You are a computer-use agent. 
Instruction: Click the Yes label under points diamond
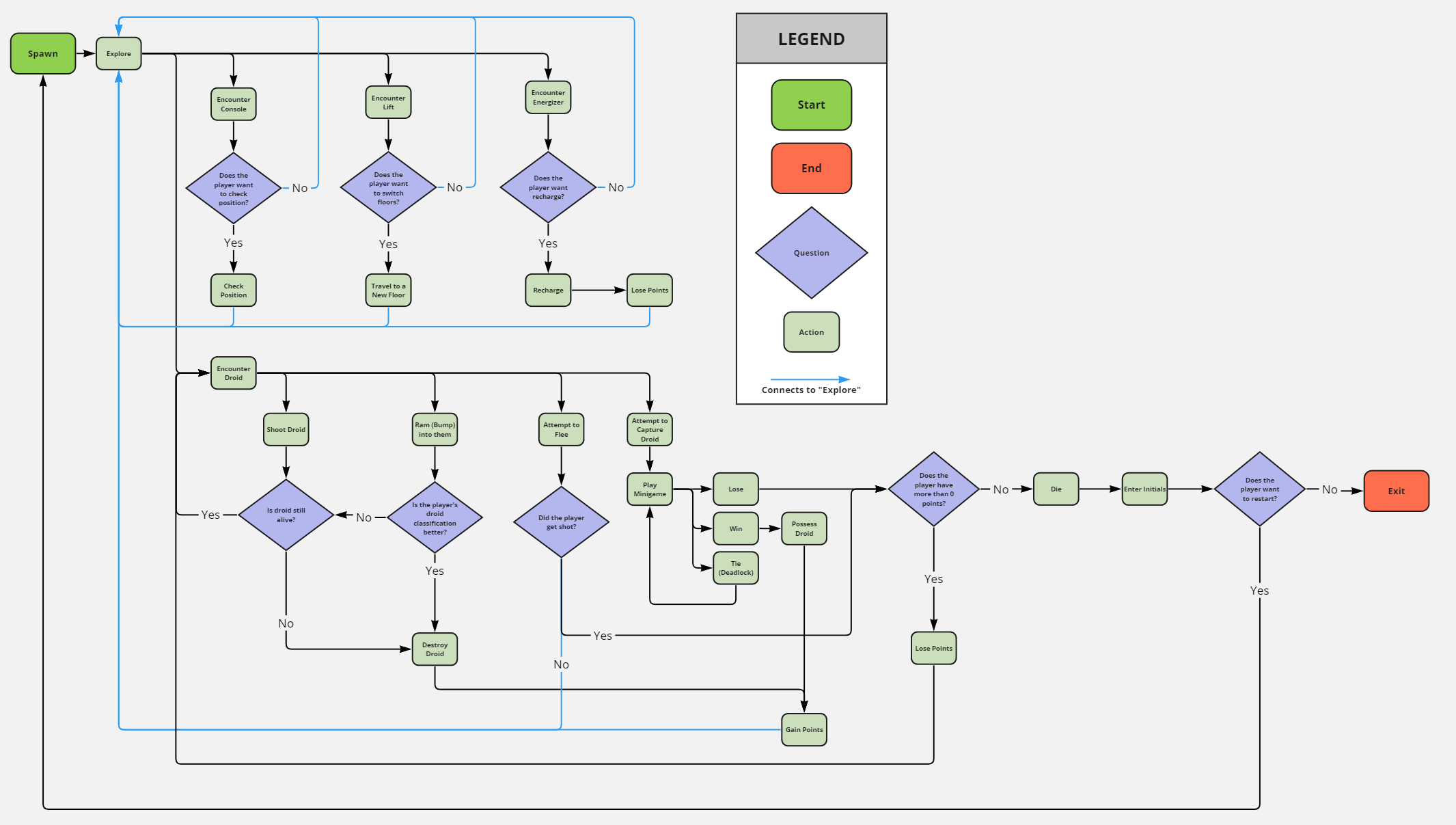click(933, 580)
